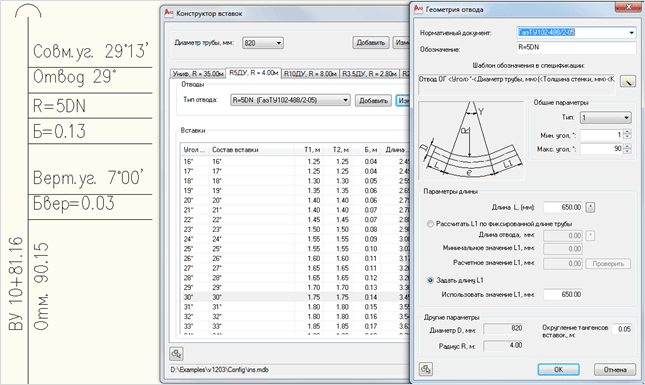Click OK in Геометрия отвода
The width and height of the screenshot is (645, 385).
558,369
